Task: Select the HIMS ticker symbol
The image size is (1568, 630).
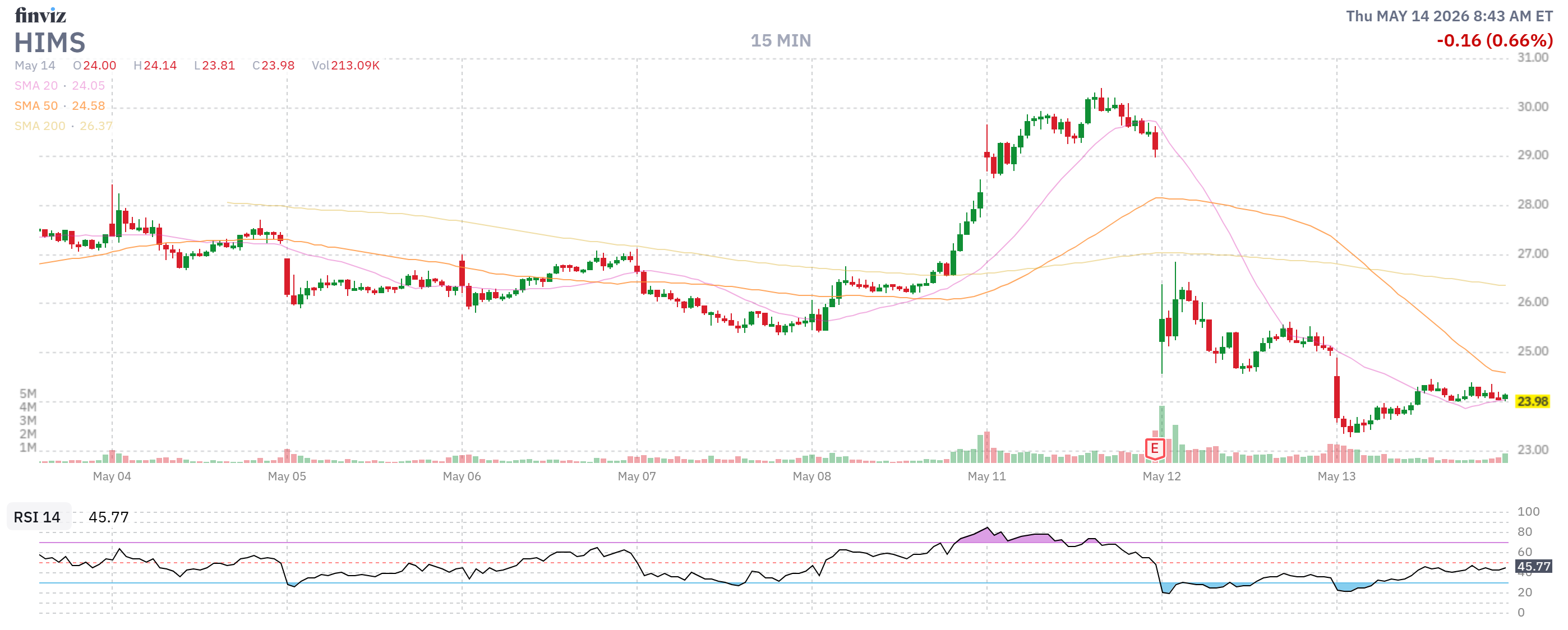Action: 50,43
